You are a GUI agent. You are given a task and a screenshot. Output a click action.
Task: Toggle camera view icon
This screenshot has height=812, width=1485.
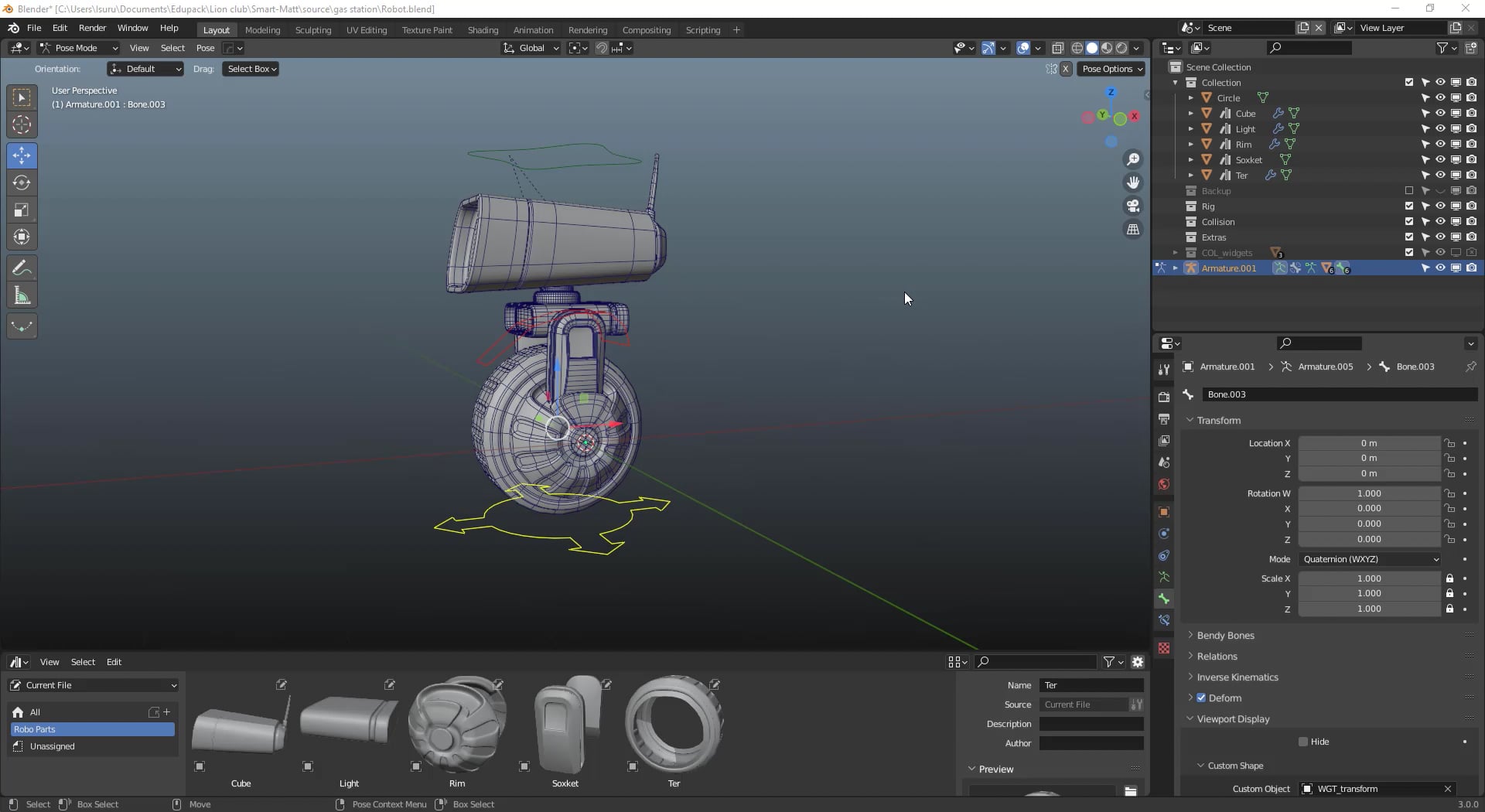tap(1133, 206)
